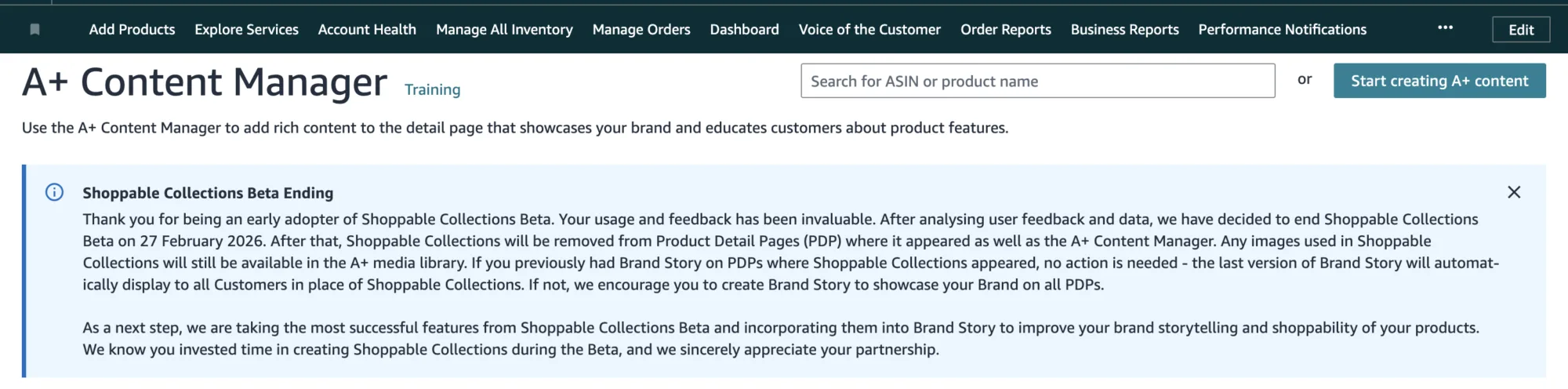Dismiss the Shoppable Collections Beta notice
Image resolution: width=1568 pixels, height=389 pixels.
(1513, 192)
